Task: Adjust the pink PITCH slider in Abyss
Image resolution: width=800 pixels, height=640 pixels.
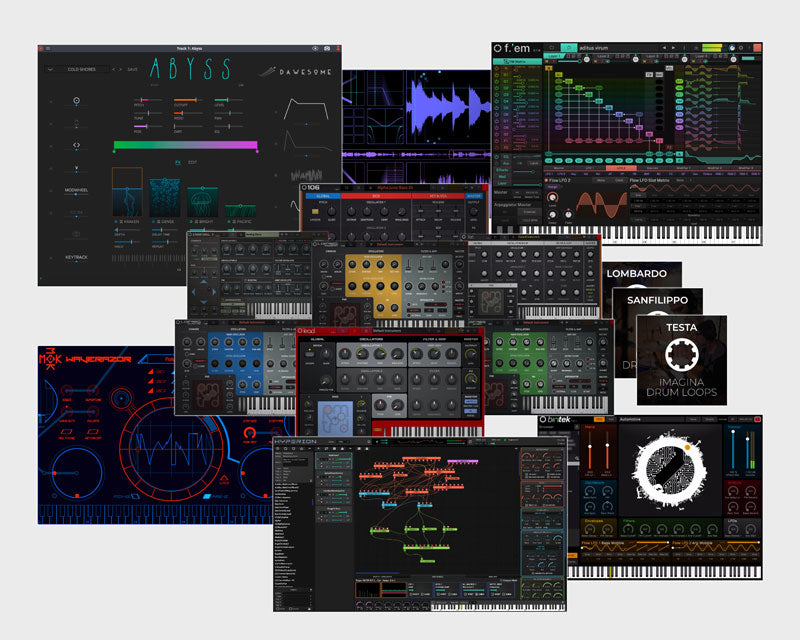Action: click(147, 100)
